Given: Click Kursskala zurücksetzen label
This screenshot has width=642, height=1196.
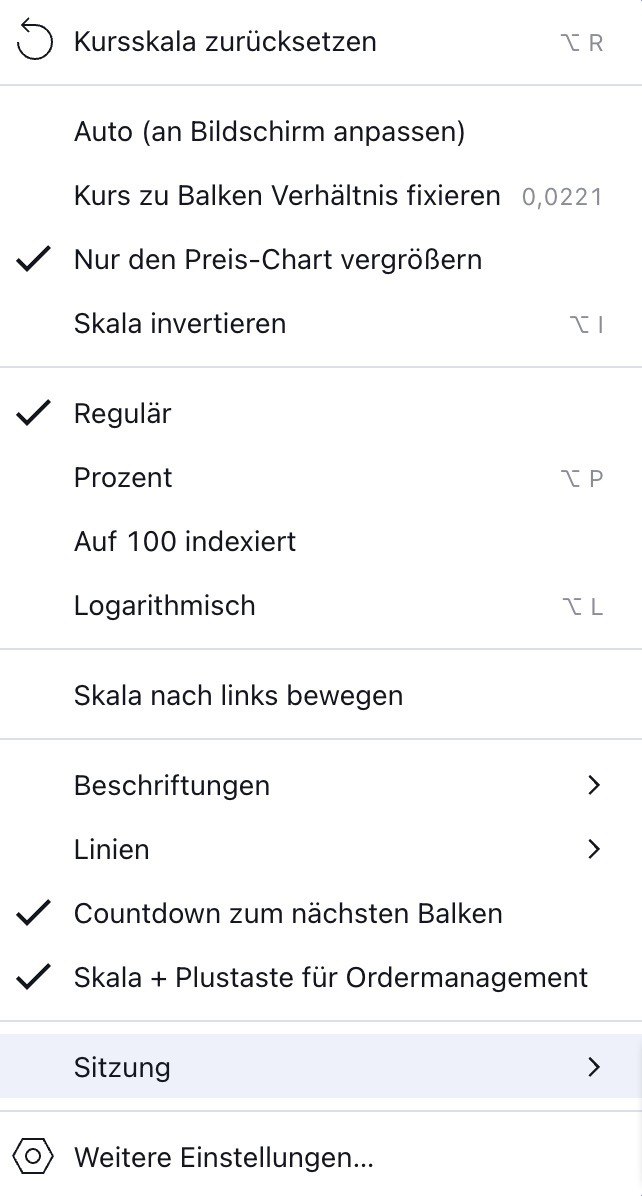Looking at the screenshot, I should (225, 42).
